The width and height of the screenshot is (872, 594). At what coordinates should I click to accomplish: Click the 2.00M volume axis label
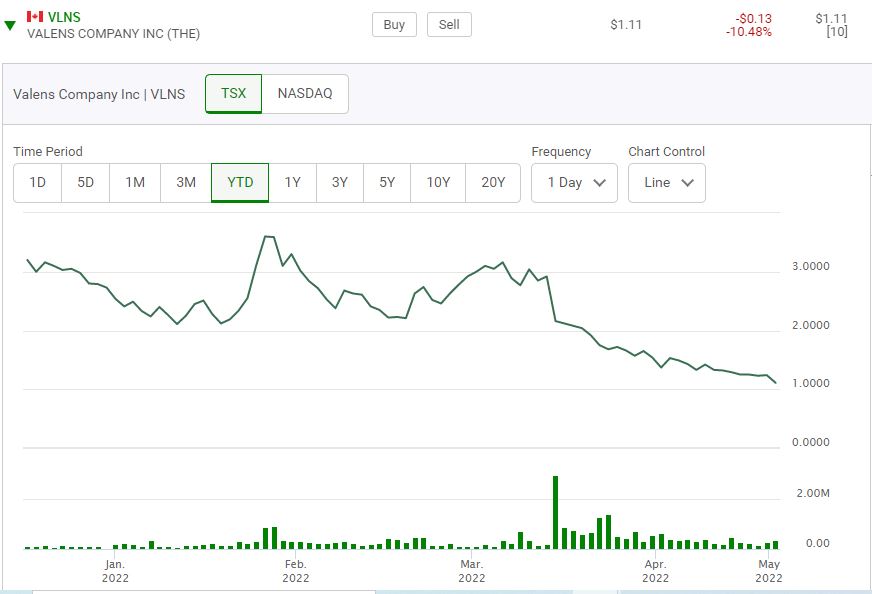coord(812,493)
